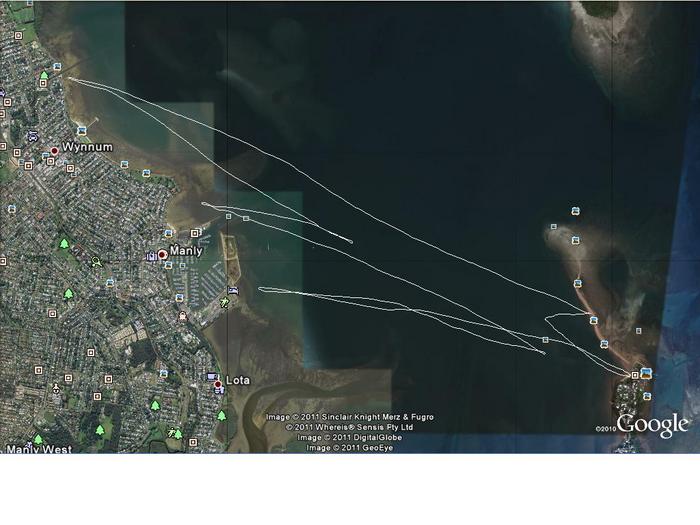Click the airplane icon left of Lota
Viewport: 700px width, 525px height.
coord(212,377)
